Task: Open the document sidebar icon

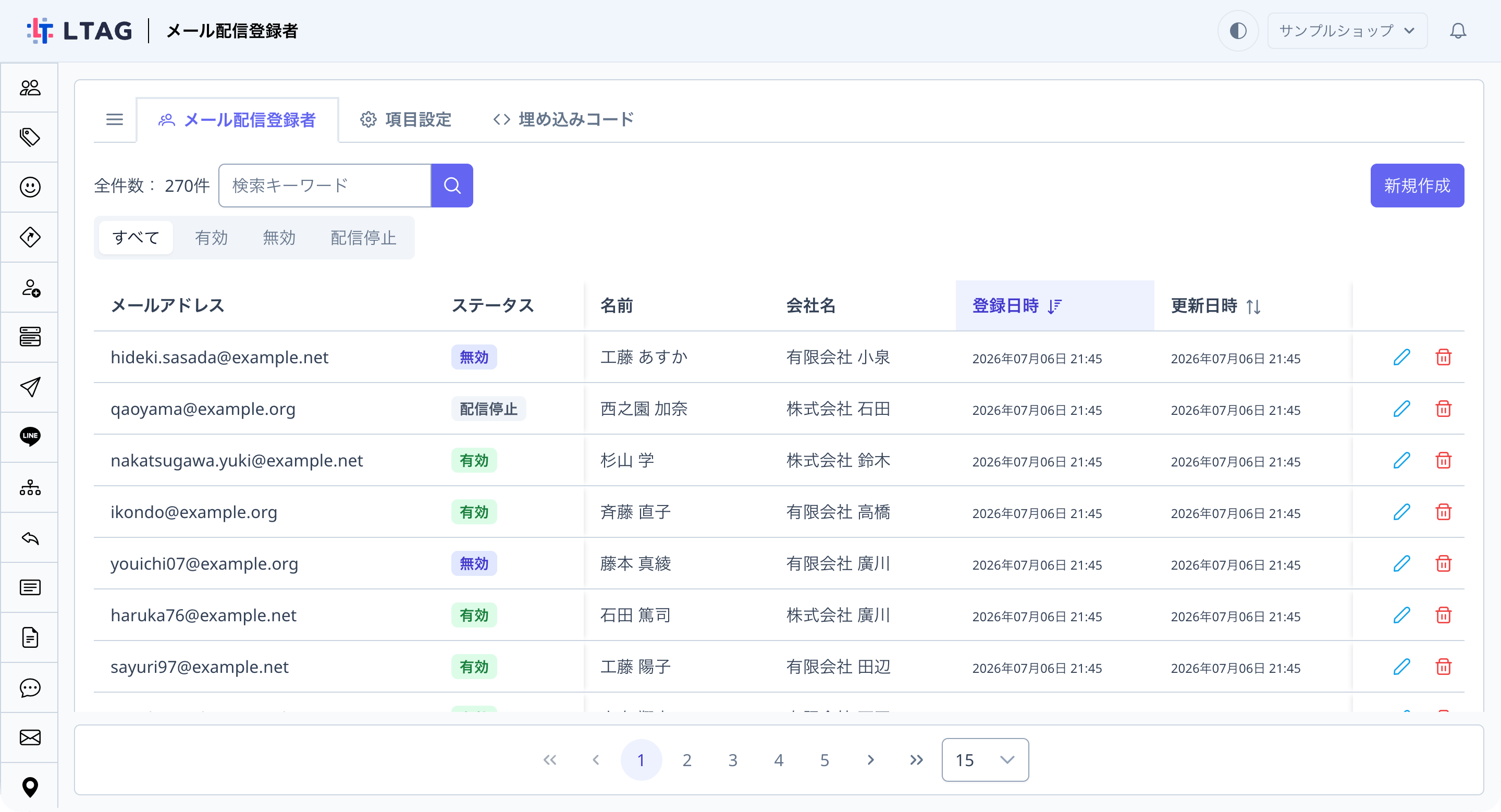Action: [30, 637]
